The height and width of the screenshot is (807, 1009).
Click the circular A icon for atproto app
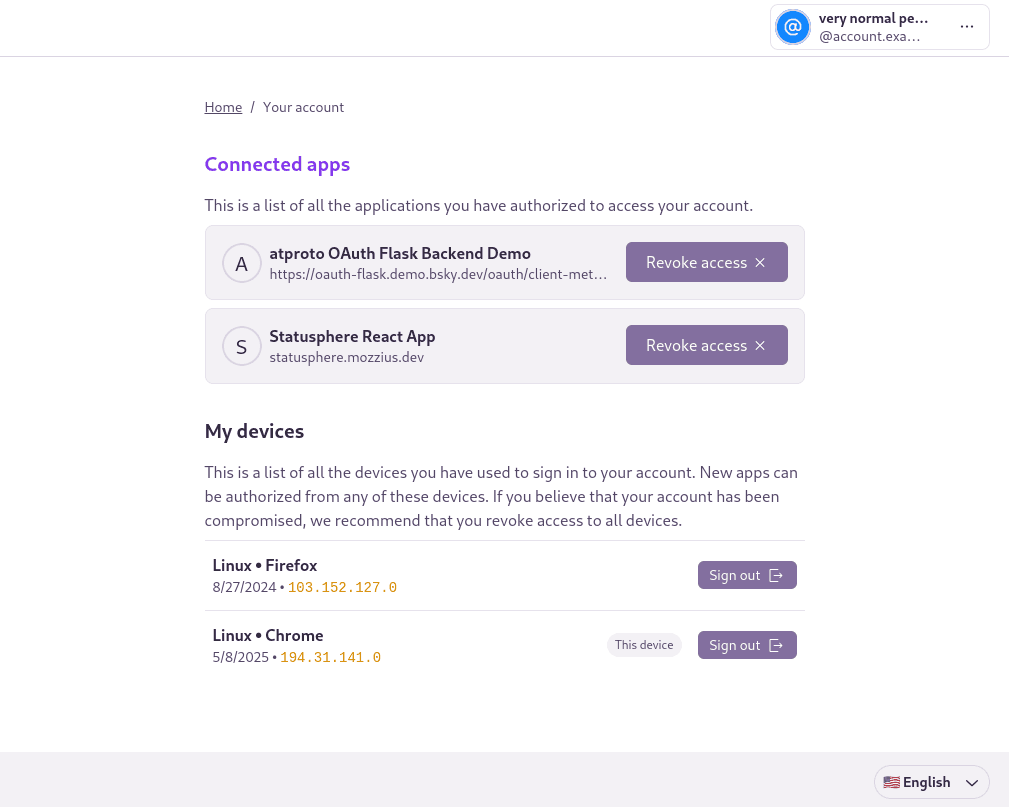(241, 262)
